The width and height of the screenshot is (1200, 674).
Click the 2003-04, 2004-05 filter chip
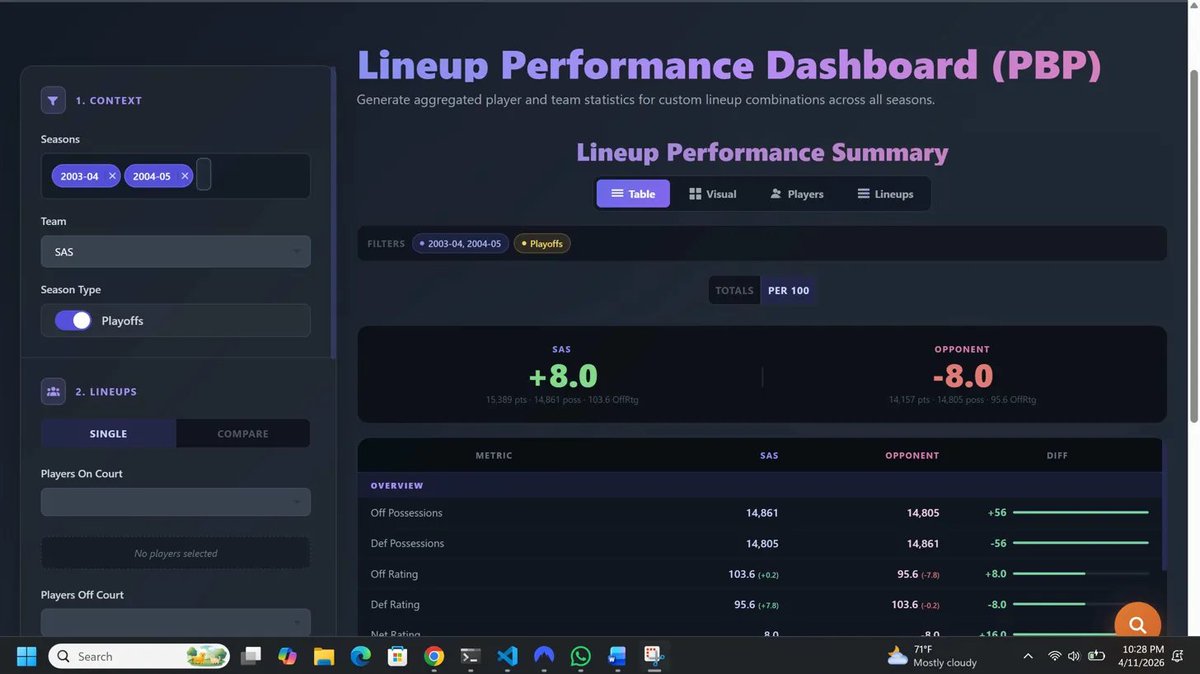460,243
